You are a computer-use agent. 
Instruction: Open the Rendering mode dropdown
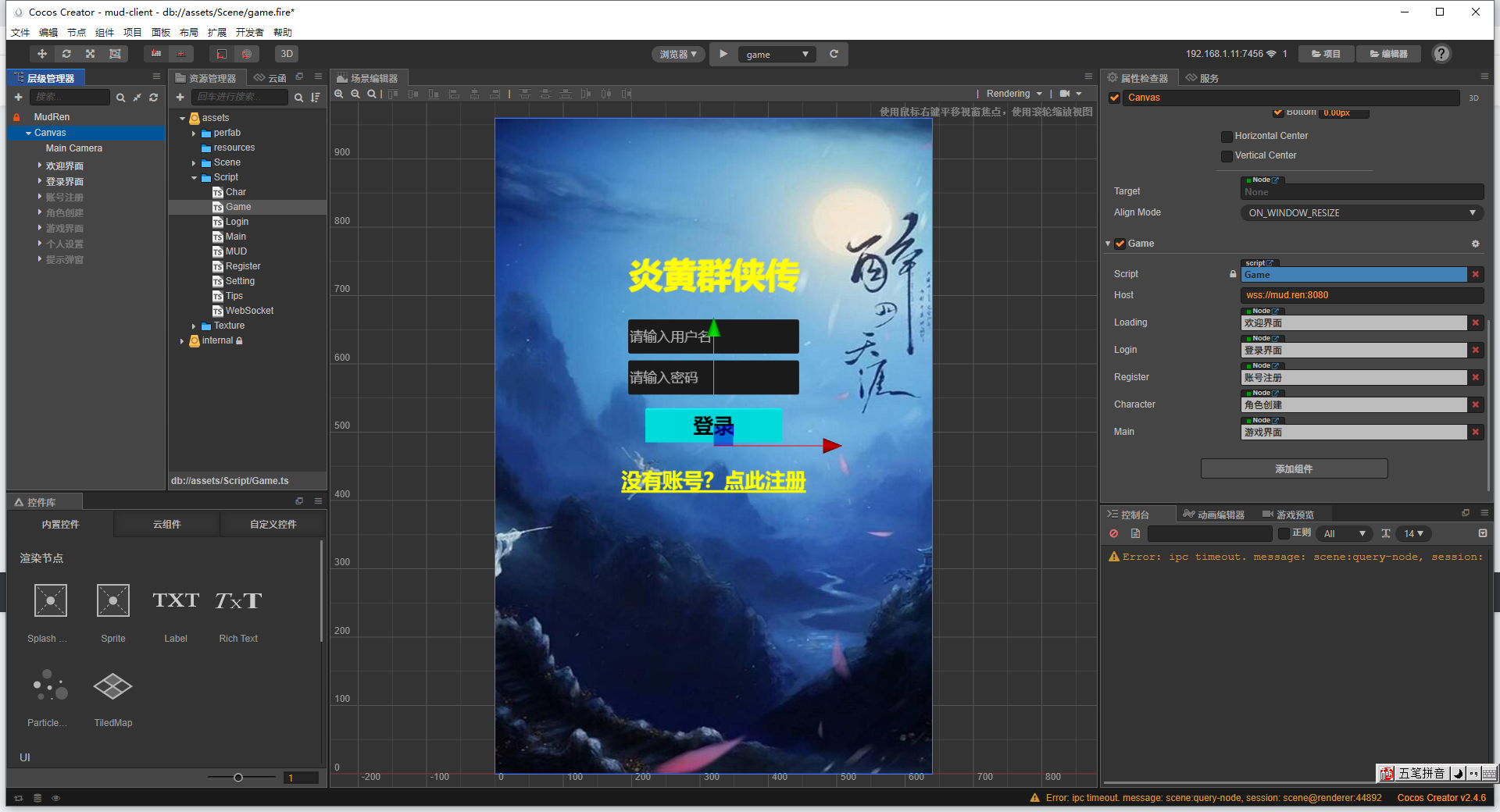coord(1014,94)
